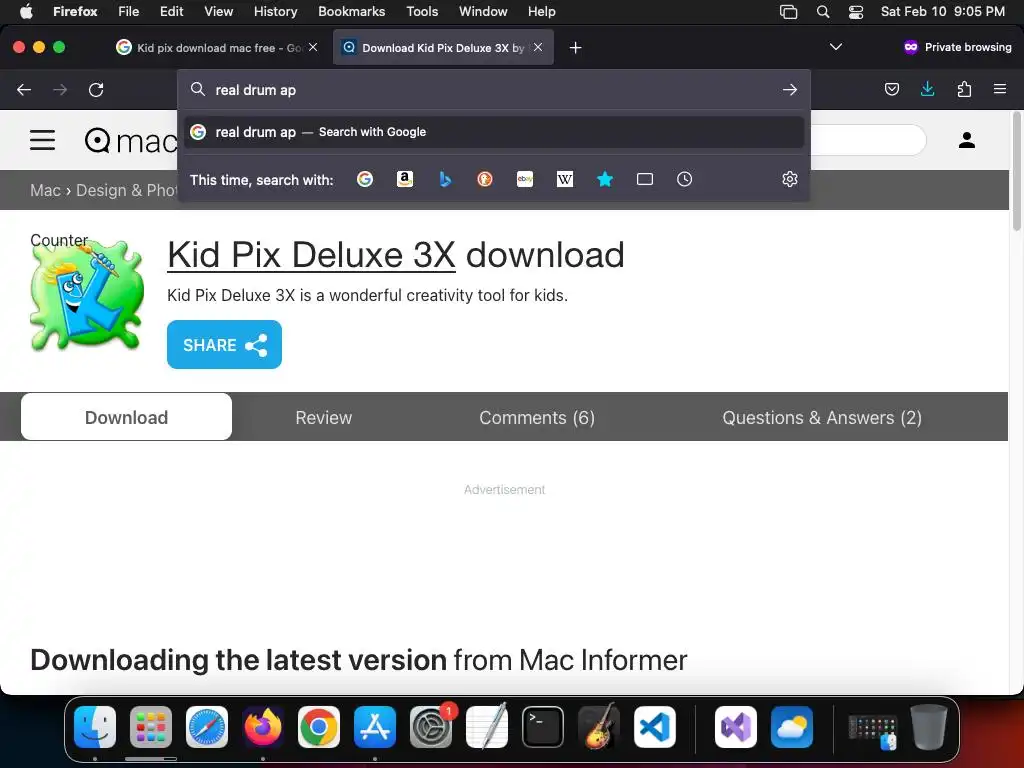Open the File menu
The height and width of the screenshot is (768, 1024).
(128, 11)
